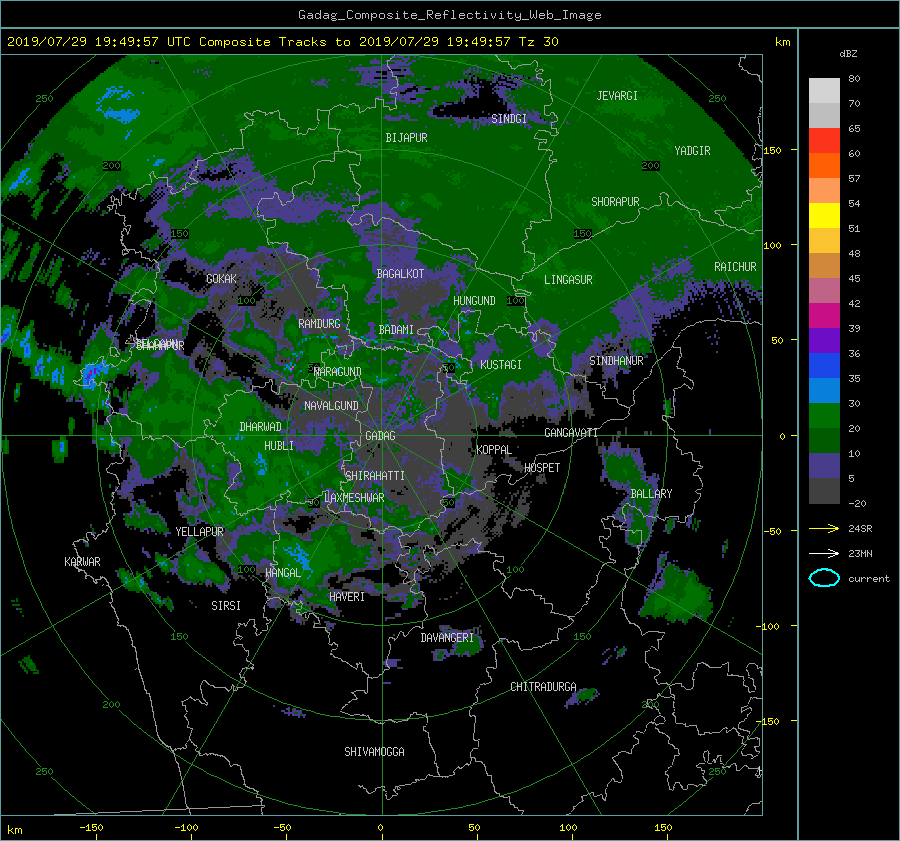Screen dimensions: 900x841
Task: Click the HUBLI city label
Action: 279,446
